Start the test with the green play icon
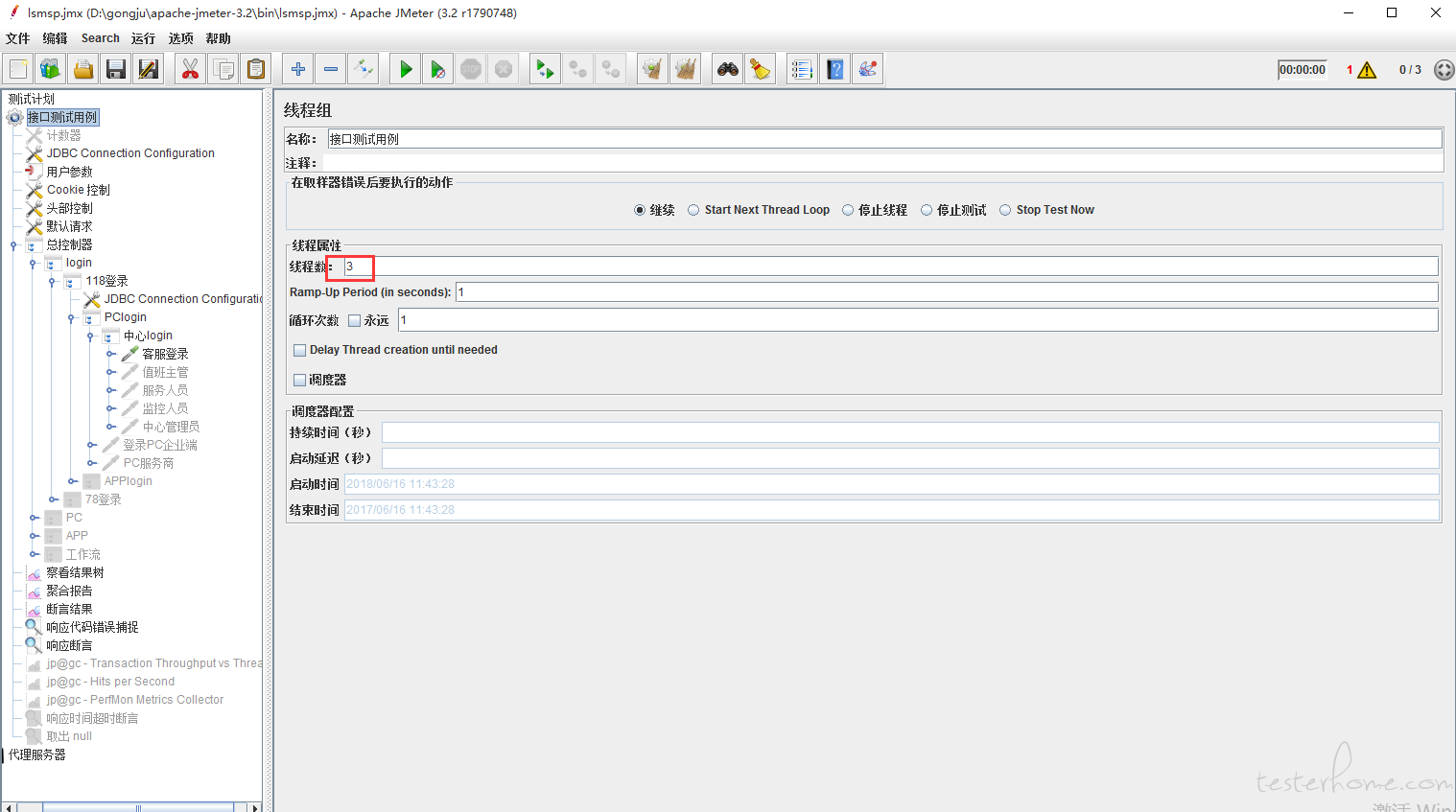Viewport: 1456px width, 812px height. click(x=406, y=69)
